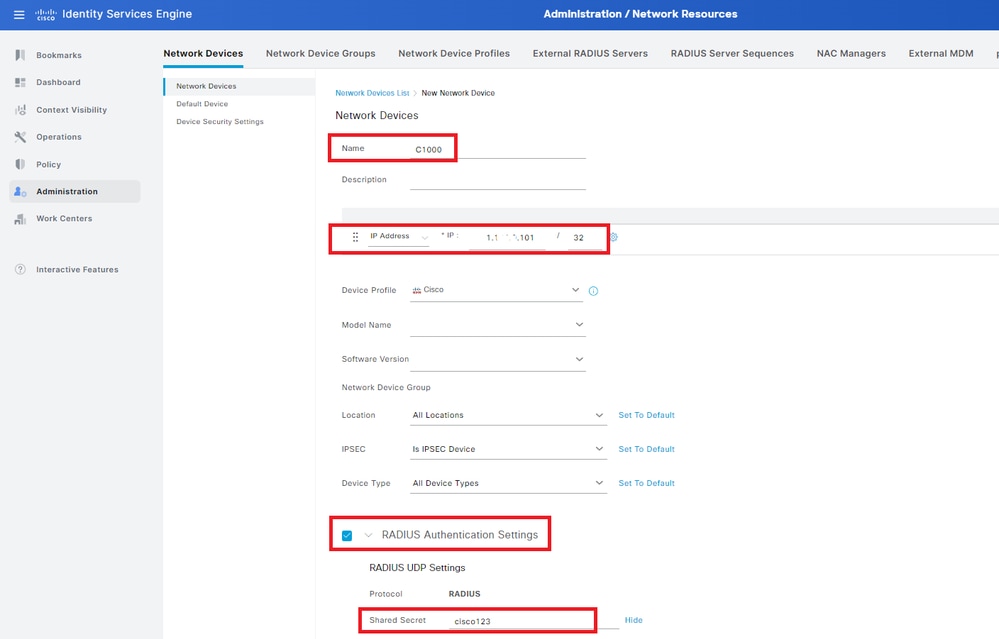Click the Interactive Features help icon
999x639 pixels.
pyautogui.click(x=20, y=269)
